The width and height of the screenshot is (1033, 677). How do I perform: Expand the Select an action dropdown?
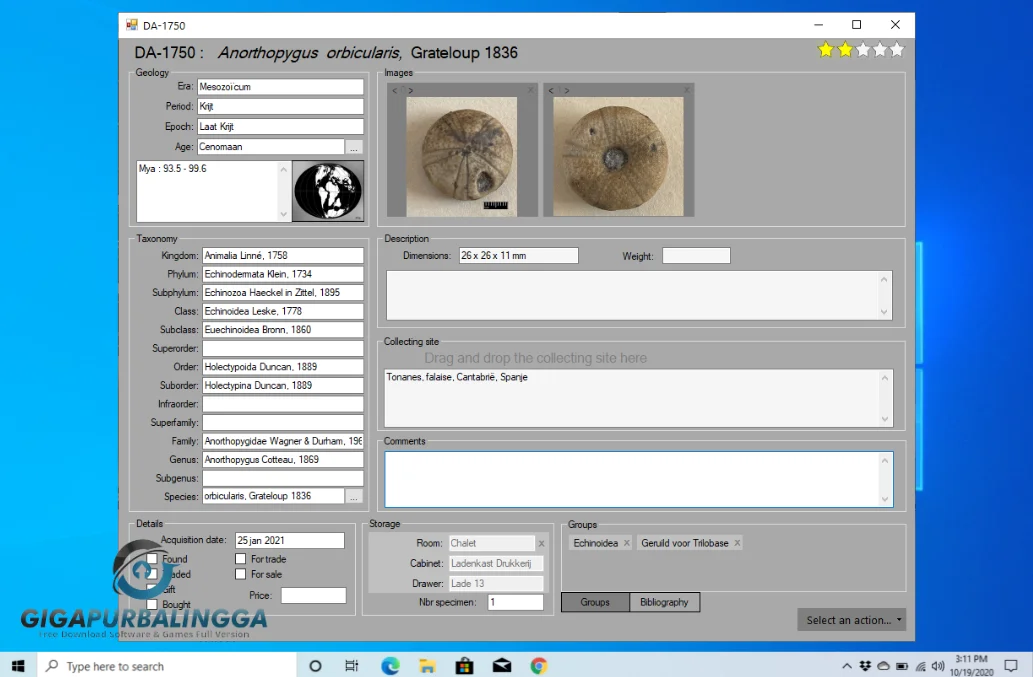[x=852, y=620]
